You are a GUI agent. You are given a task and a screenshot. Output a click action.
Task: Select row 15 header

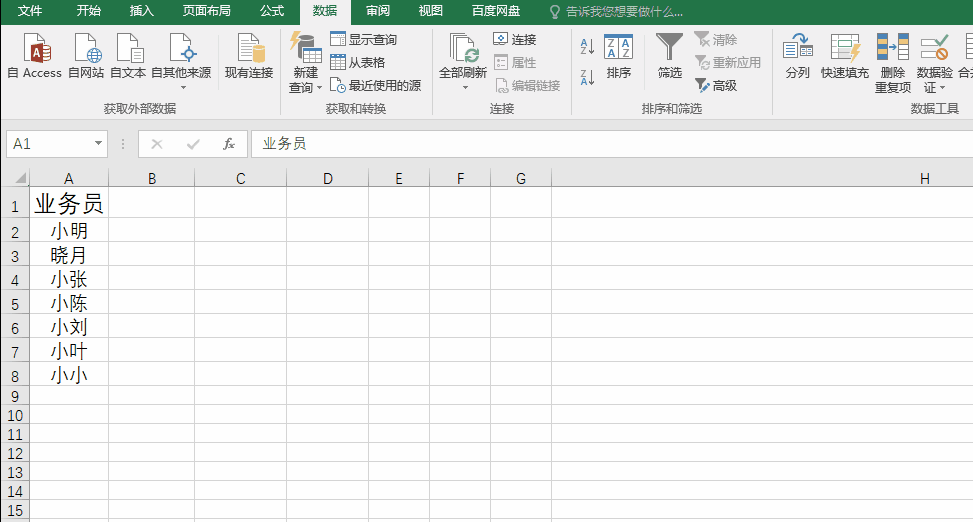(x=15, y=511)
